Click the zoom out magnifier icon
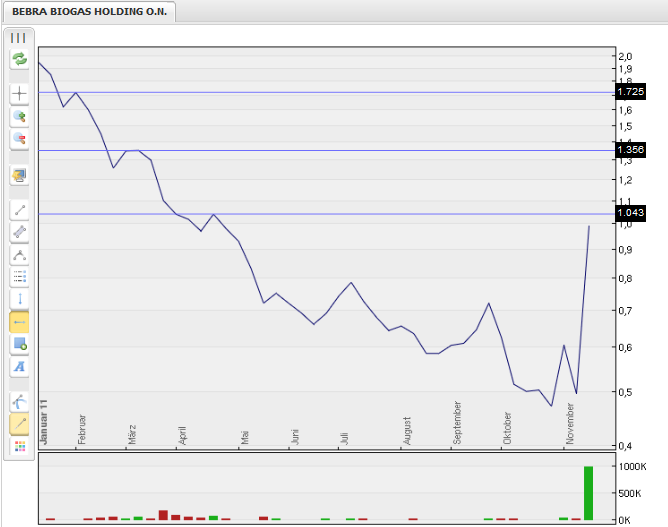The width and height of the screenshot is (668, 527). [19, 140]
